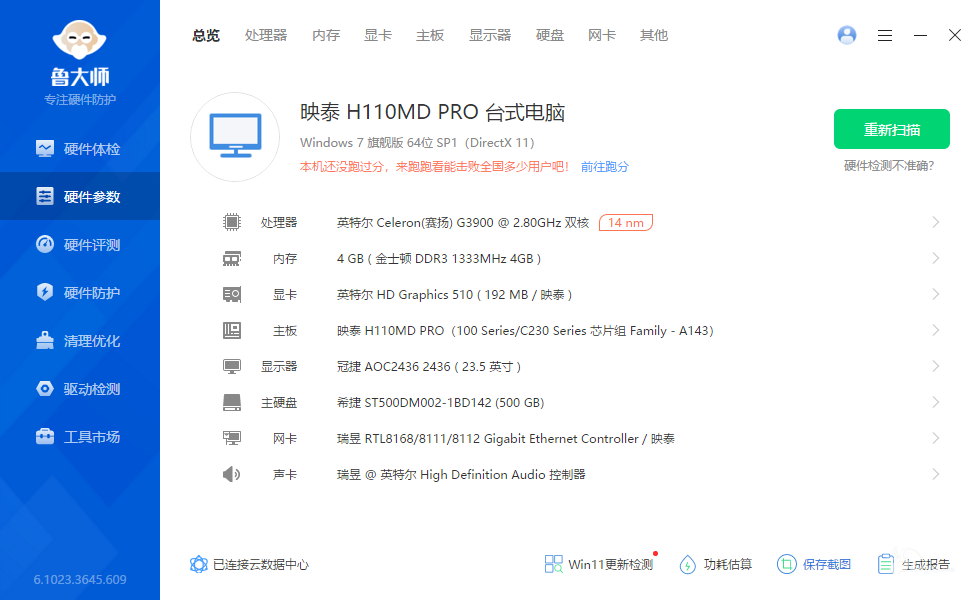Screen dimensions: 980x600
Task: Click the 金士顿 DDR3 memory description
Action: 439,259
